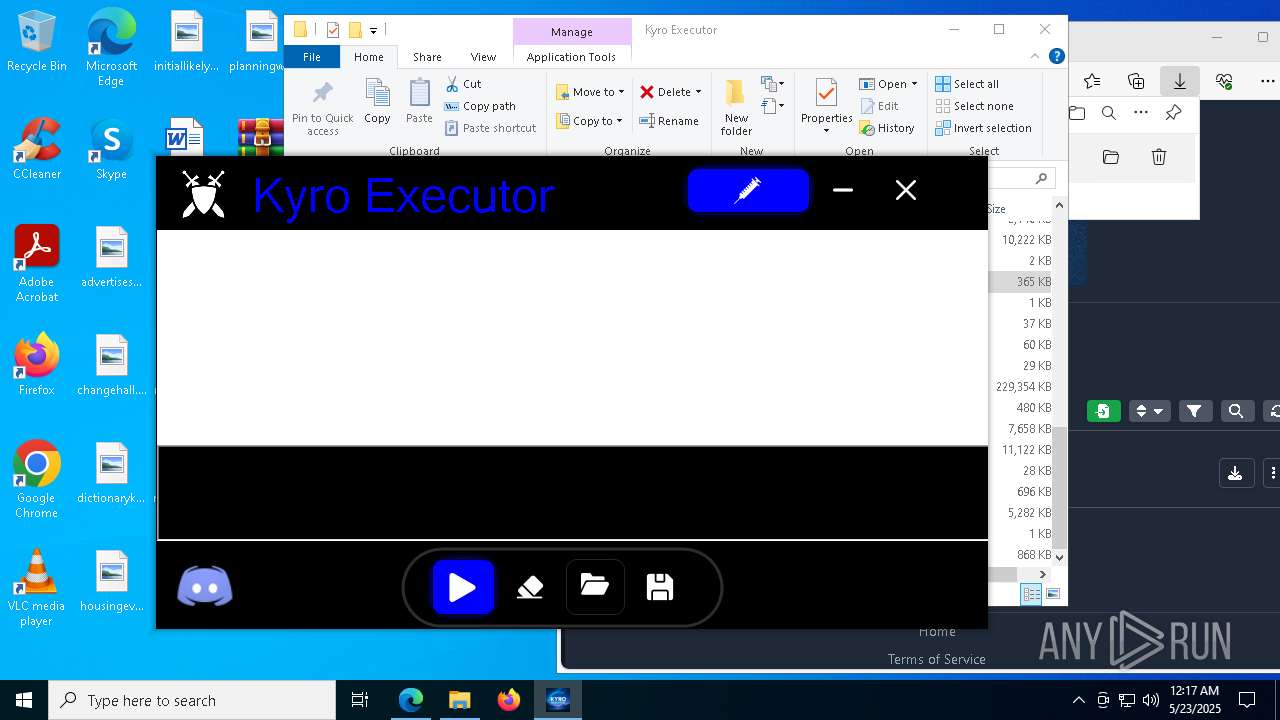Screen dimensions: 1280x720
Task: Expand Quick Access Toolbar customize arrow
Action: (x=373, y=31)
